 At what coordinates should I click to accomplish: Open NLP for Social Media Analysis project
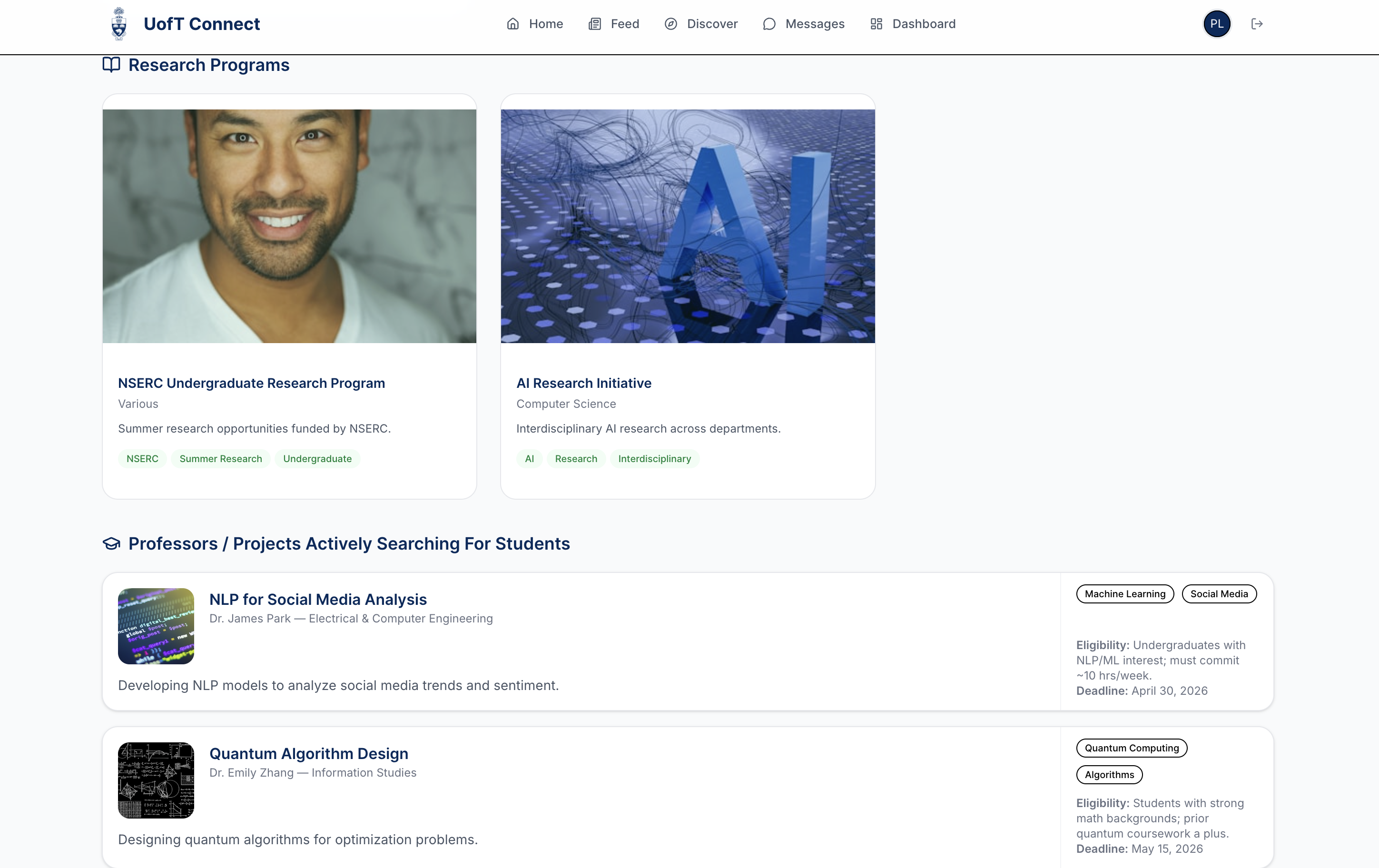[318, 599]
